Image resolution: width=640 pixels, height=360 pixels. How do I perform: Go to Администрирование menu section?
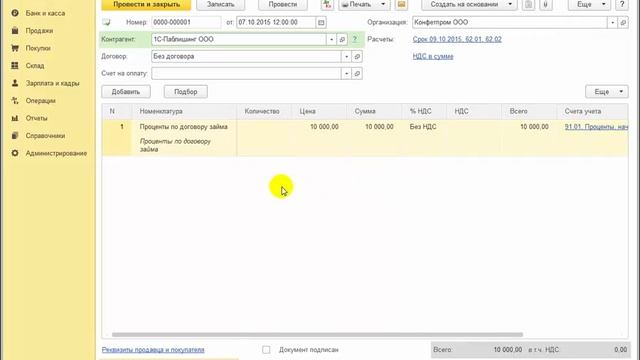56,153
